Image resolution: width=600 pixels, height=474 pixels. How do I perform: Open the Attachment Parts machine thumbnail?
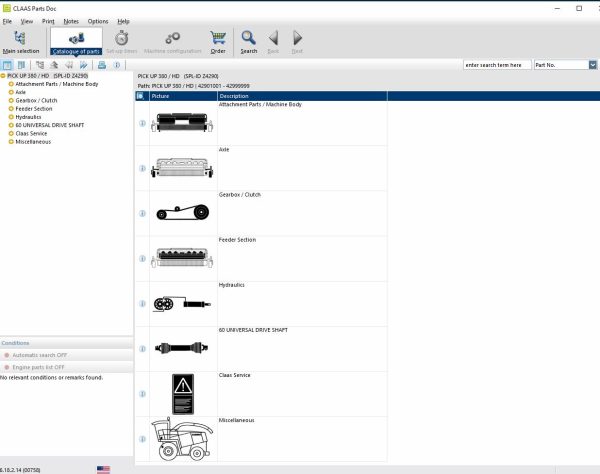tap(182, 123)
